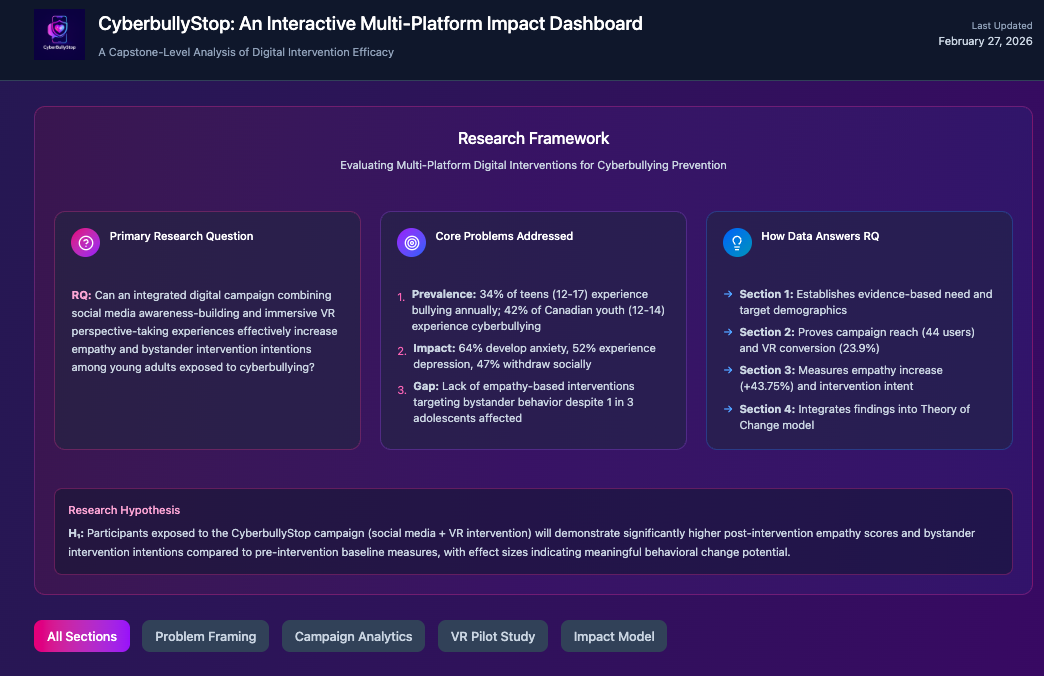Select the All Sections tab
This screenshot has width=1044, height=676.
(82, 636)
